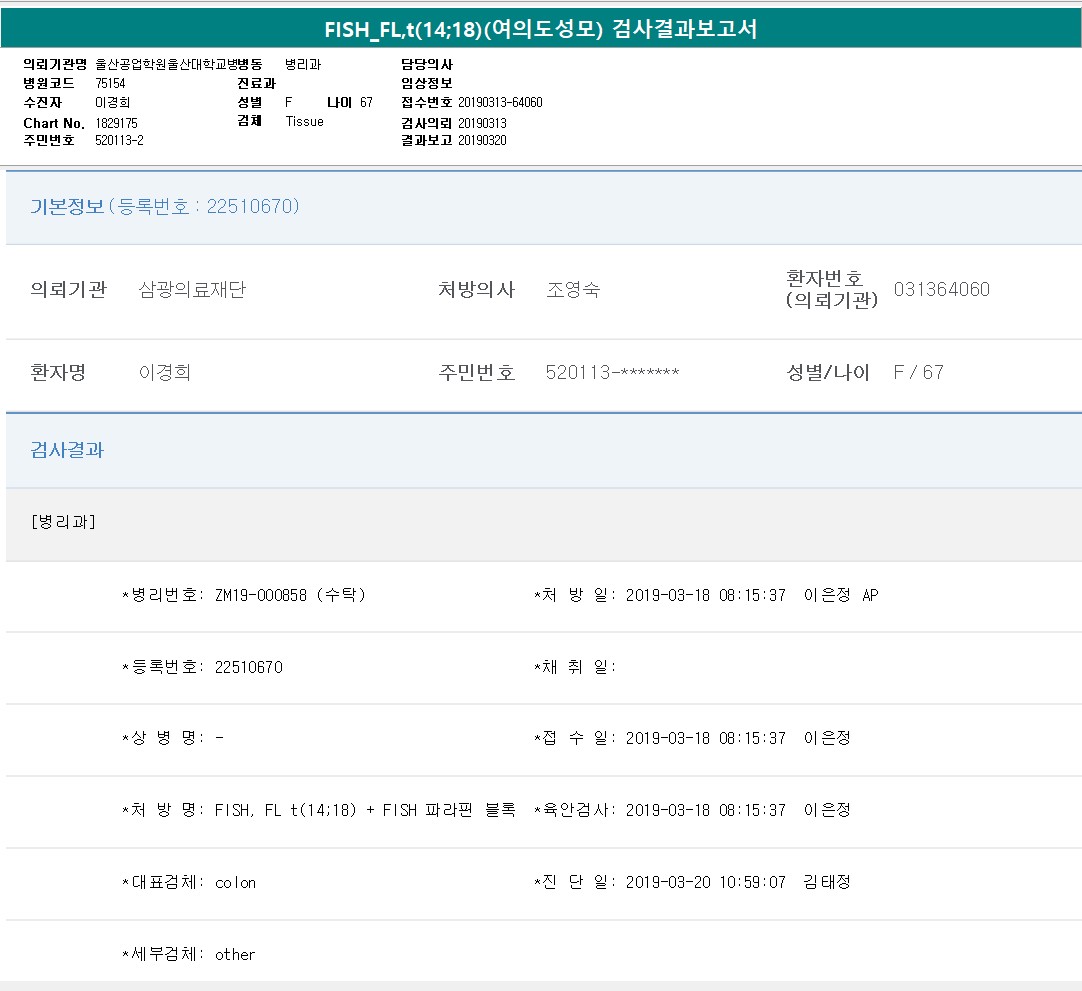Click 의뢰기관 value 삼광의료재단
Screen dimensions: 1082x991
click(x=193, y=289)
